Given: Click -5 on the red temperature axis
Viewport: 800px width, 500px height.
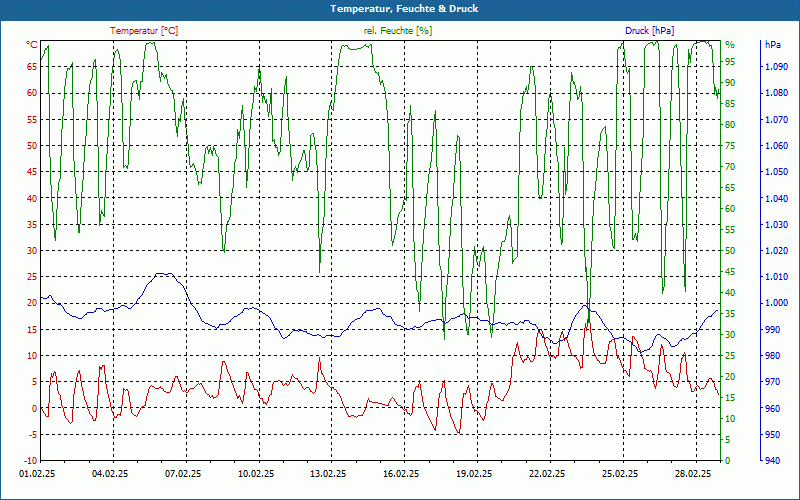Looking at the screenshot, I should [33, 435].
